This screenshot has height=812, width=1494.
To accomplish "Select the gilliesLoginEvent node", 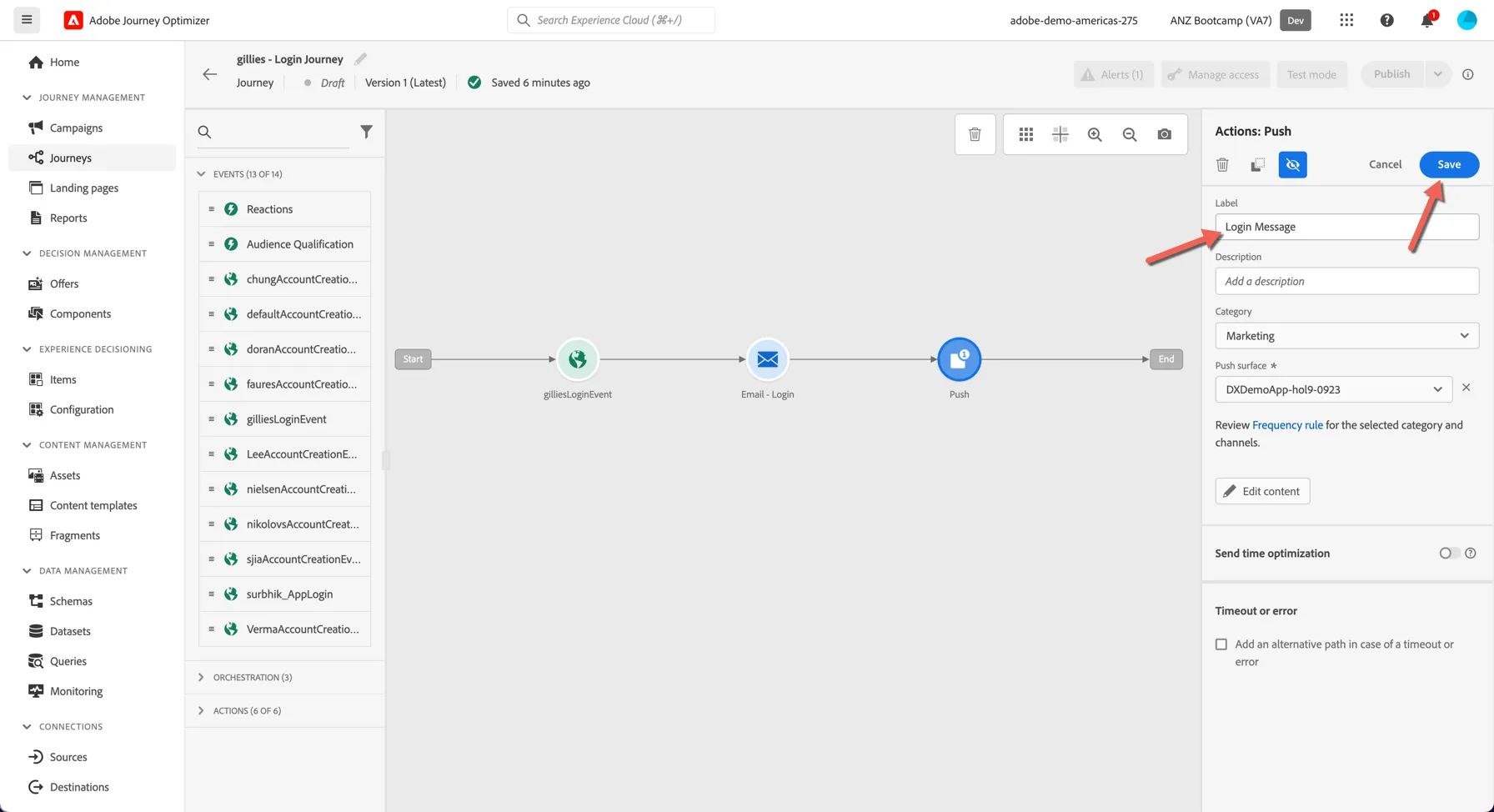I will point(578,359).
